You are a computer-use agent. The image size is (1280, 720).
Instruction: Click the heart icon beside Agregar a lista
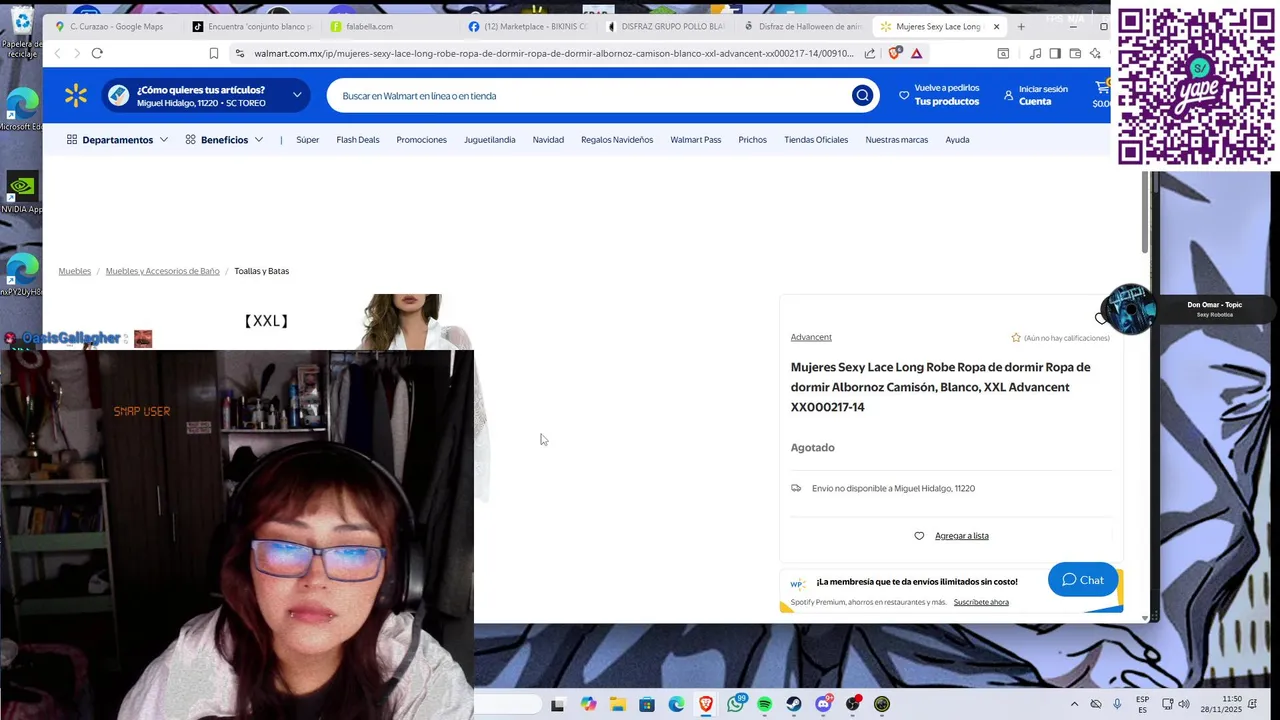pyautogui.click(x=919, y=536)
